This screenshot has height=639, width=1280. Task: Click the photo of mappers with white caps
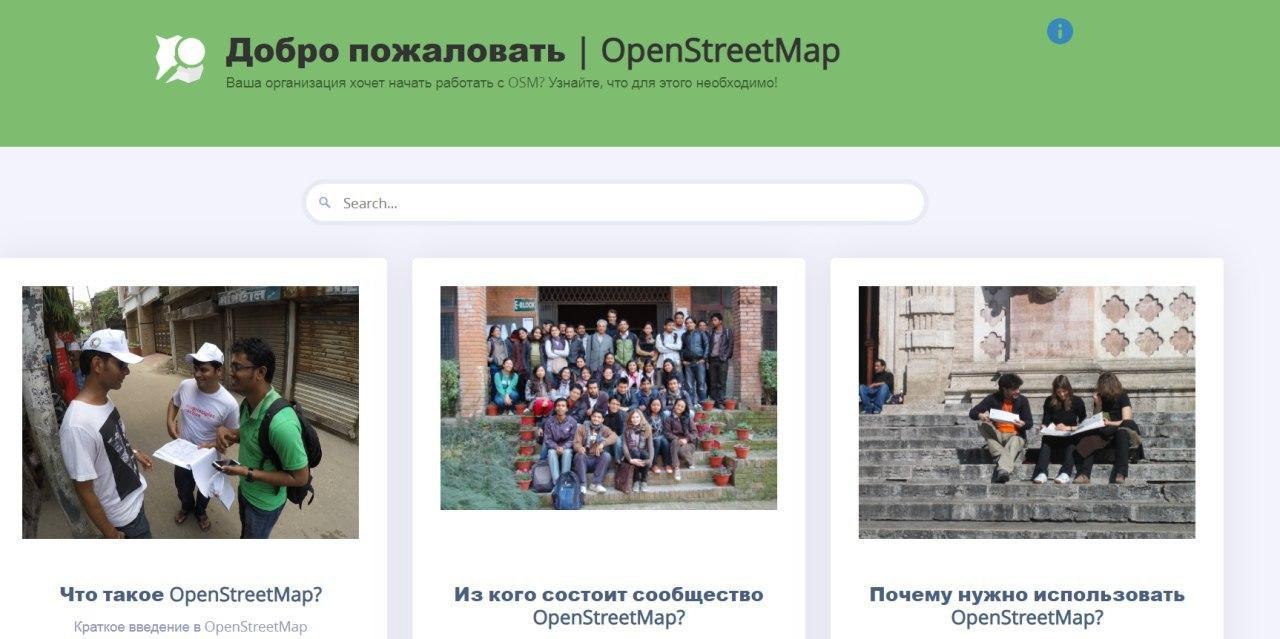coord(191,412)
